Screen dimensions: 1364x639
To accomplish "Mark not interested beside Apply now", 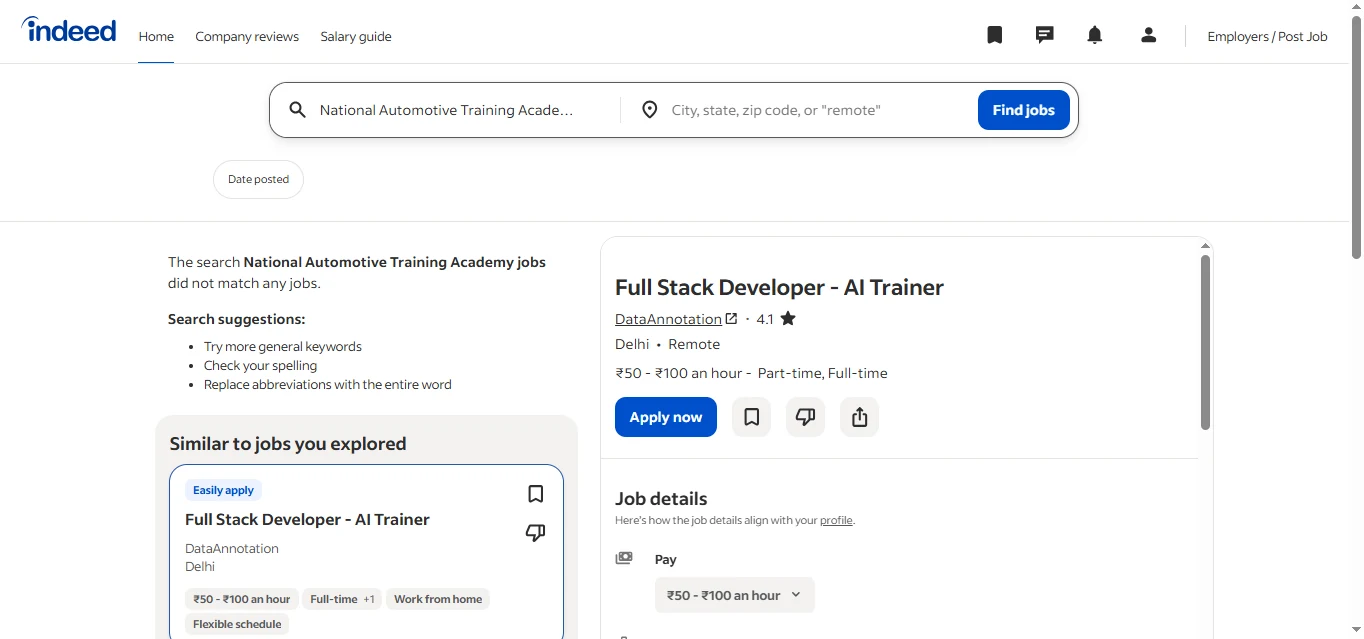I will tap(805, 417).
